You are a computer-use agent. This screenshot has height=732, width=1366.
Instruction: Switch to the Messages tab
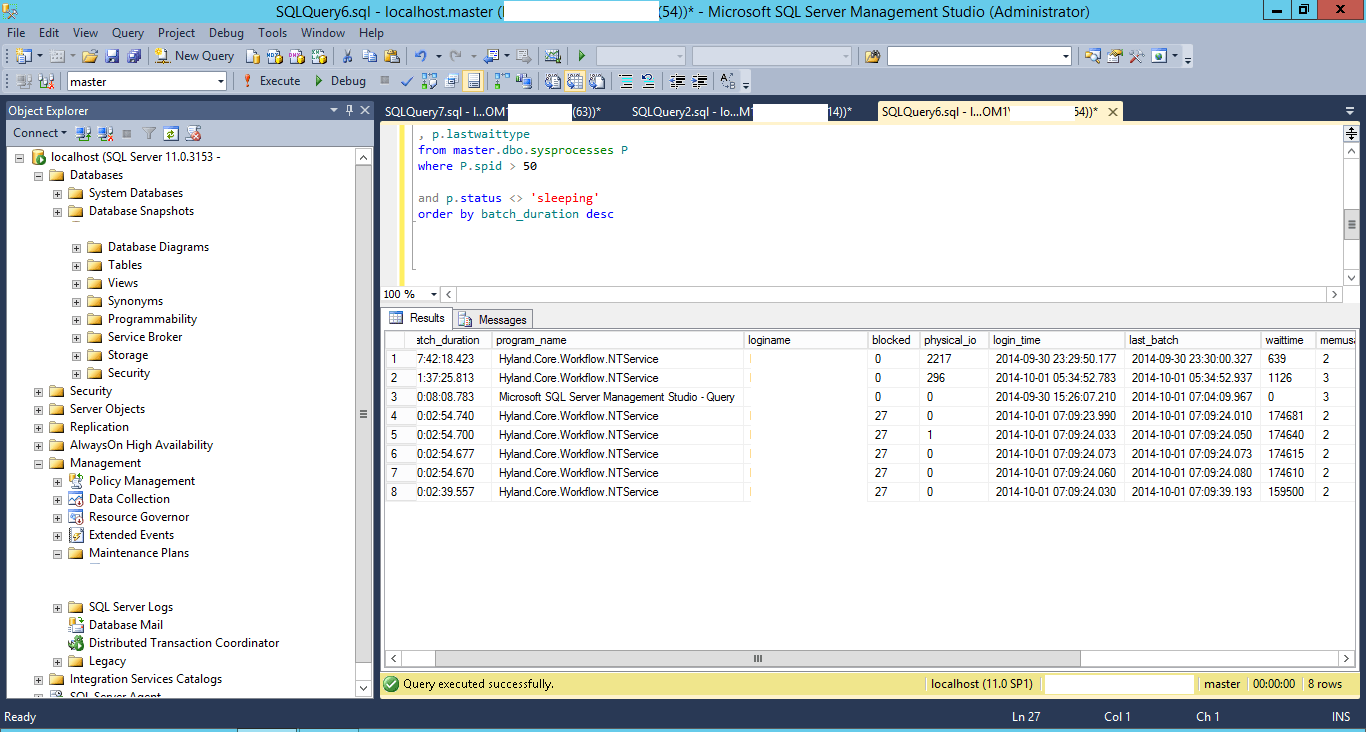pyautogui.click(x=494, y=319)
